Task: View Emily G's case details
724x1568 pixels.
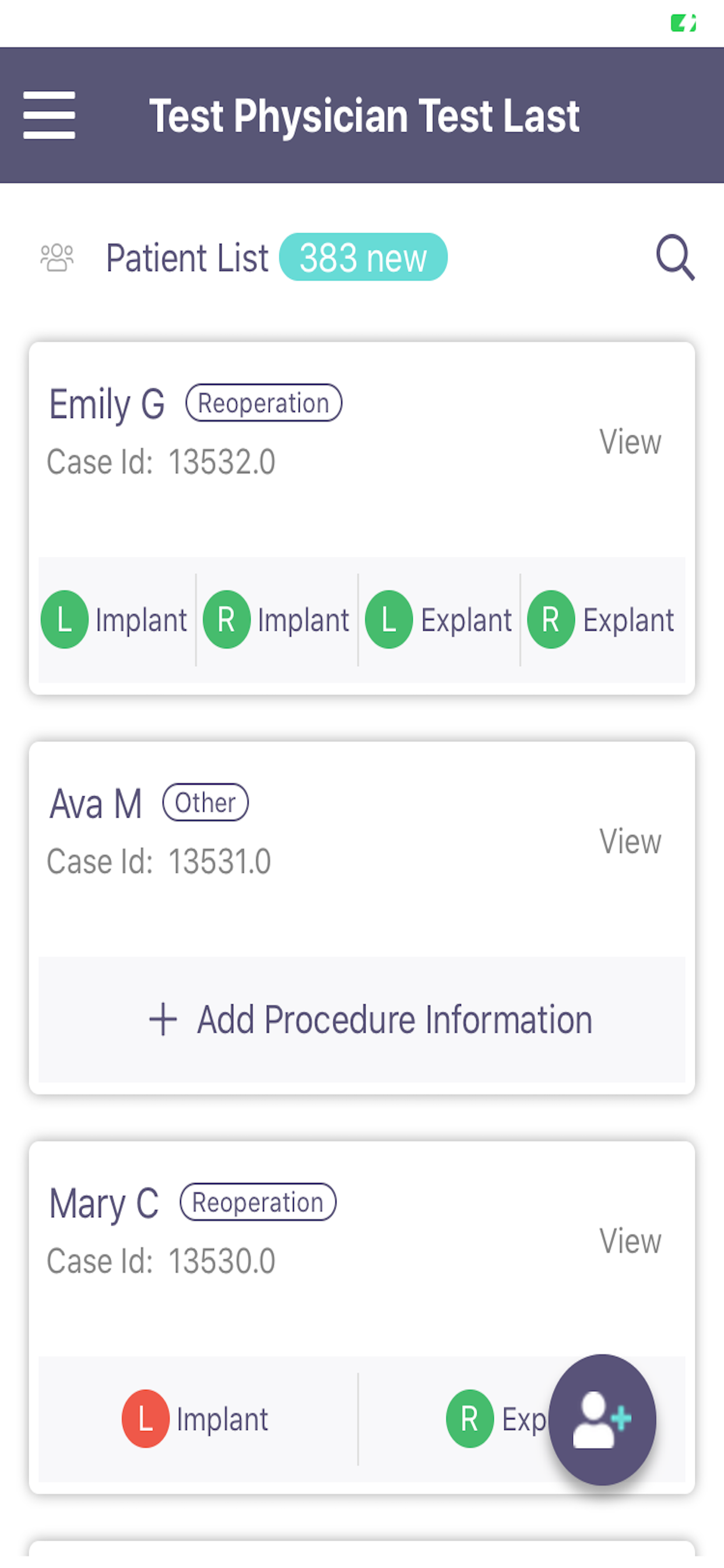Action: (x=630, y=442)
